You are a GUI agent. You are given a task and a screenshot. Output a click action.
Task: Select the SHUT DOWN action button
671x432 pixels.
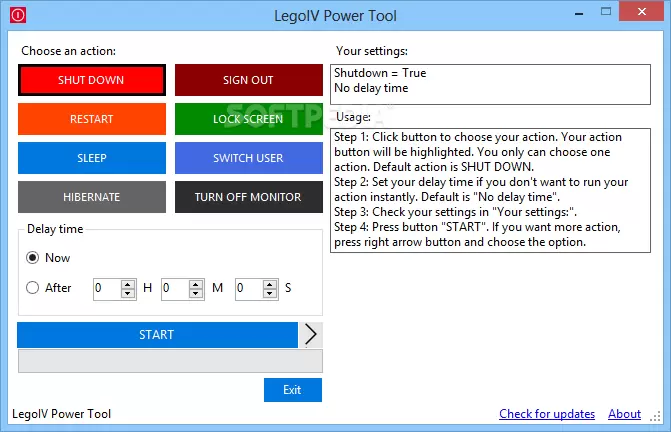[x=91, y=80]
